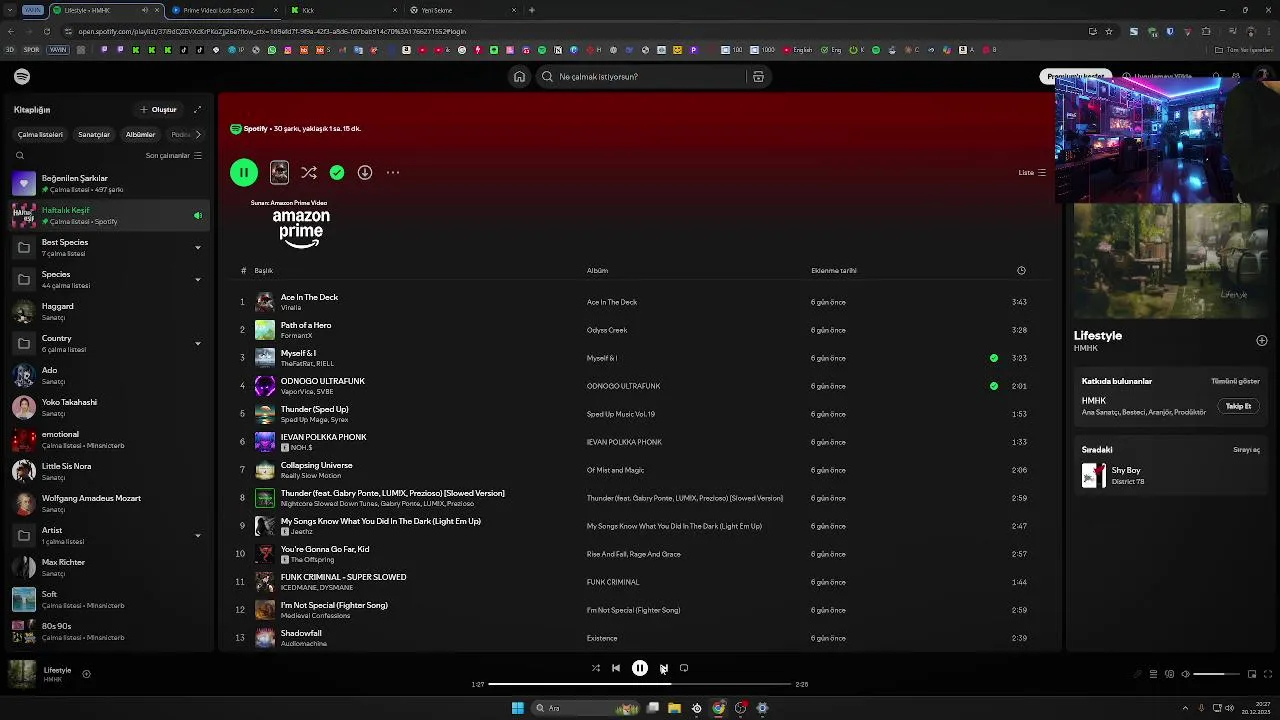
Task: Open queue icon in player bar
Action: point(1153,674)
